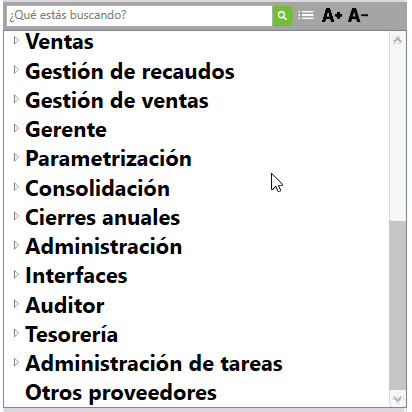Decrease font size with A- icon
Viewport: 412px width, 412px height.
(x=358, y=16)
